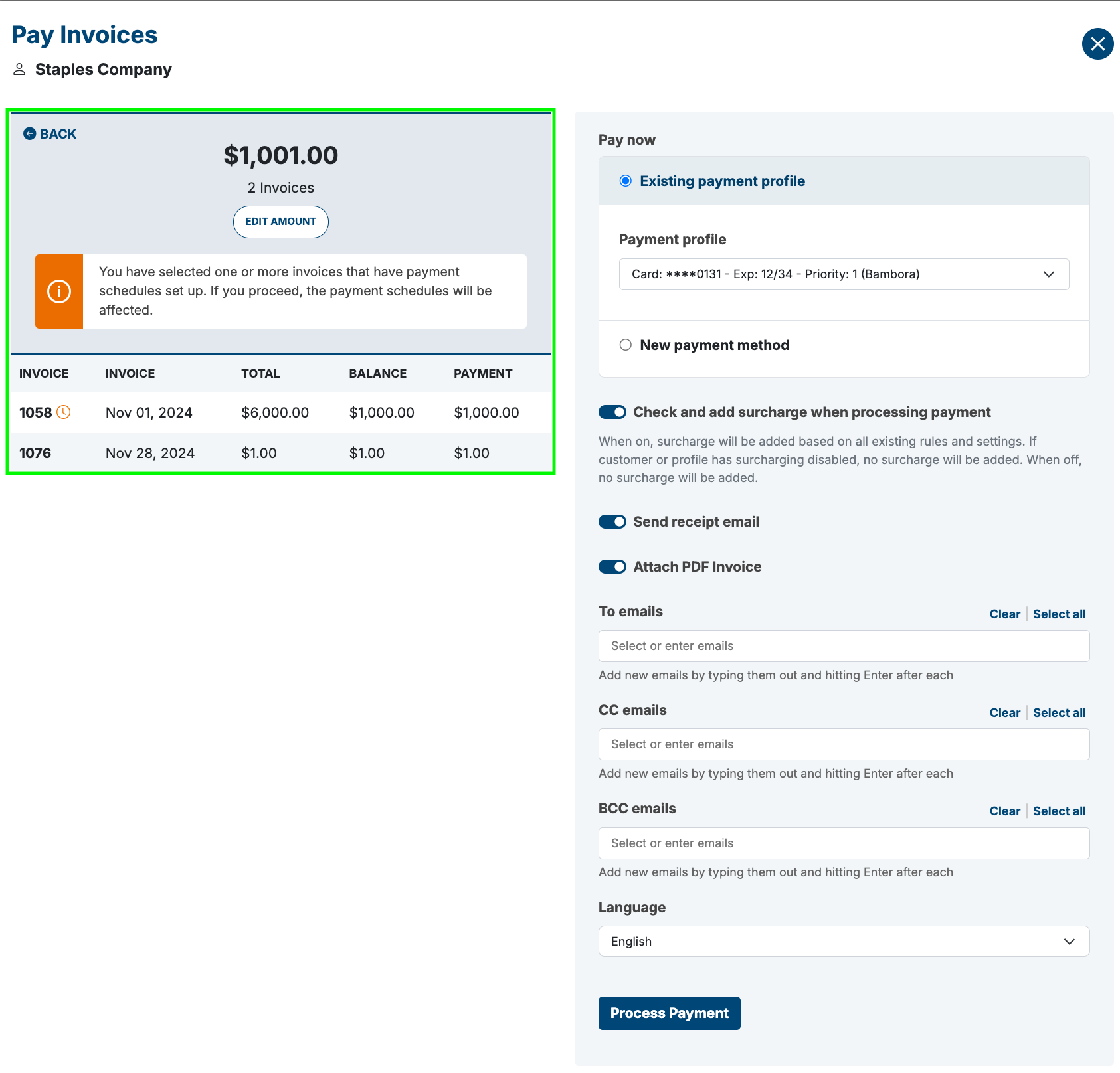Toggle Send receipt email switch
Image resolution: width=1120 pixels, height=1073 pixels.
pos(612,522)
